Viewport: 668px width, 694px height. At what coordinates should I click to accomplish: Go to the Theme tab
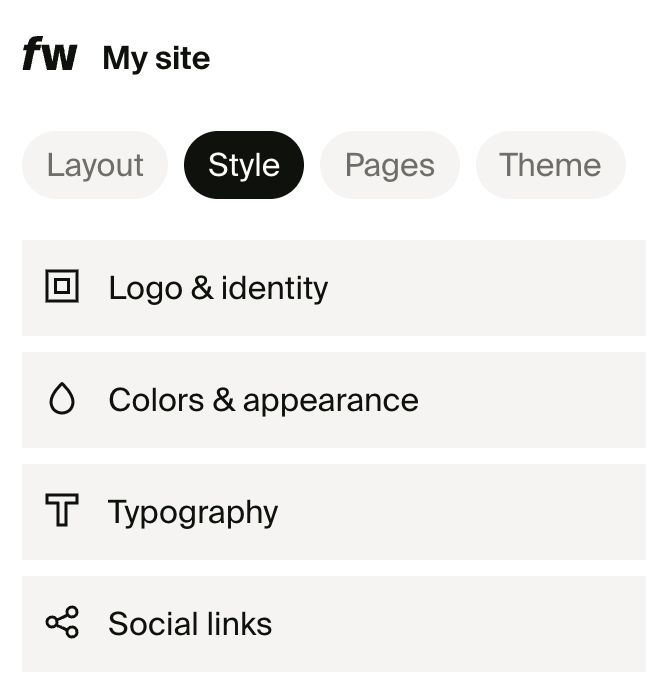[551, 165]
